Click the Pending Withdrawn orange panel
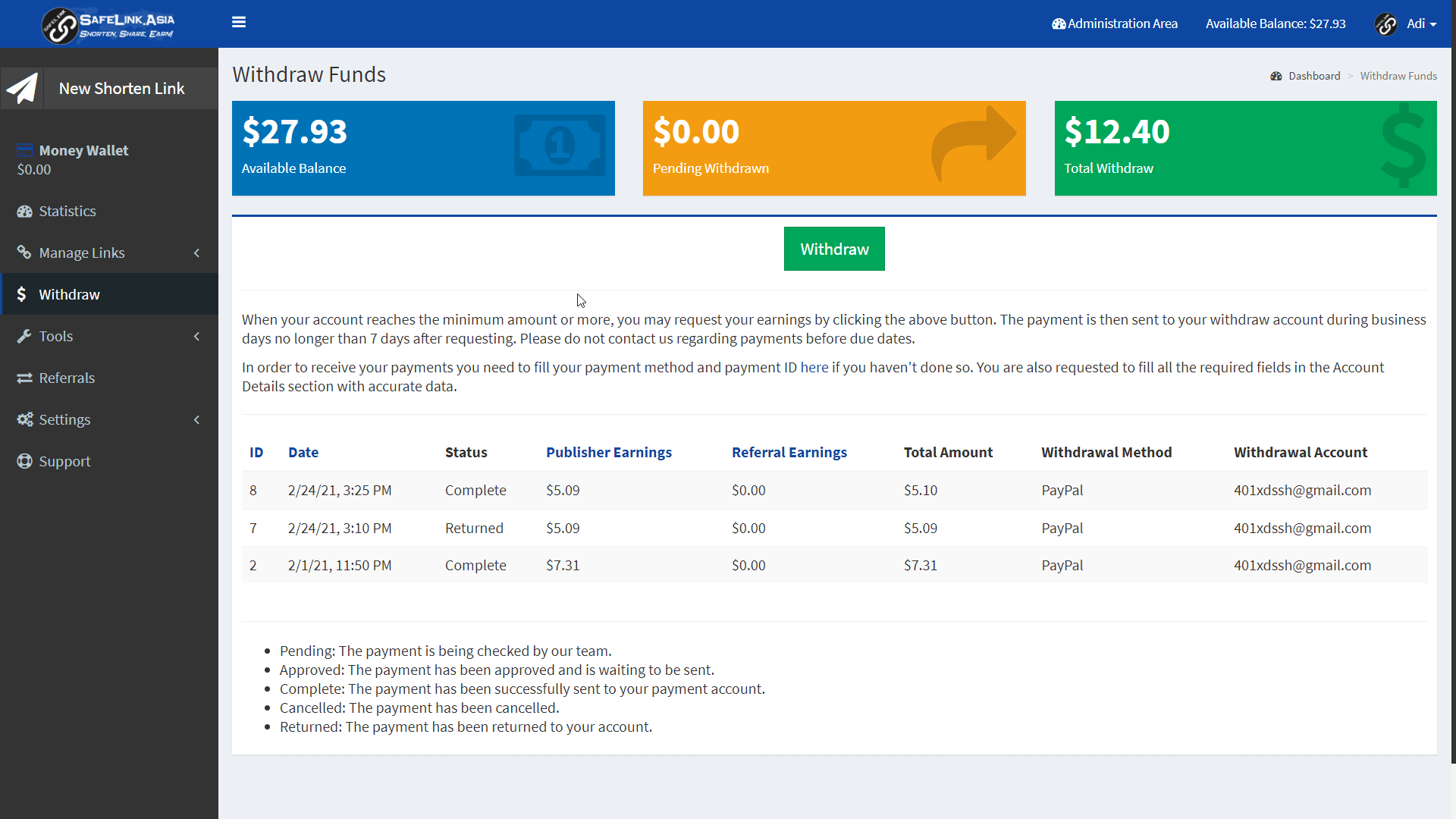The width and height of the screenshot is (1456, 819). point(833,148)
